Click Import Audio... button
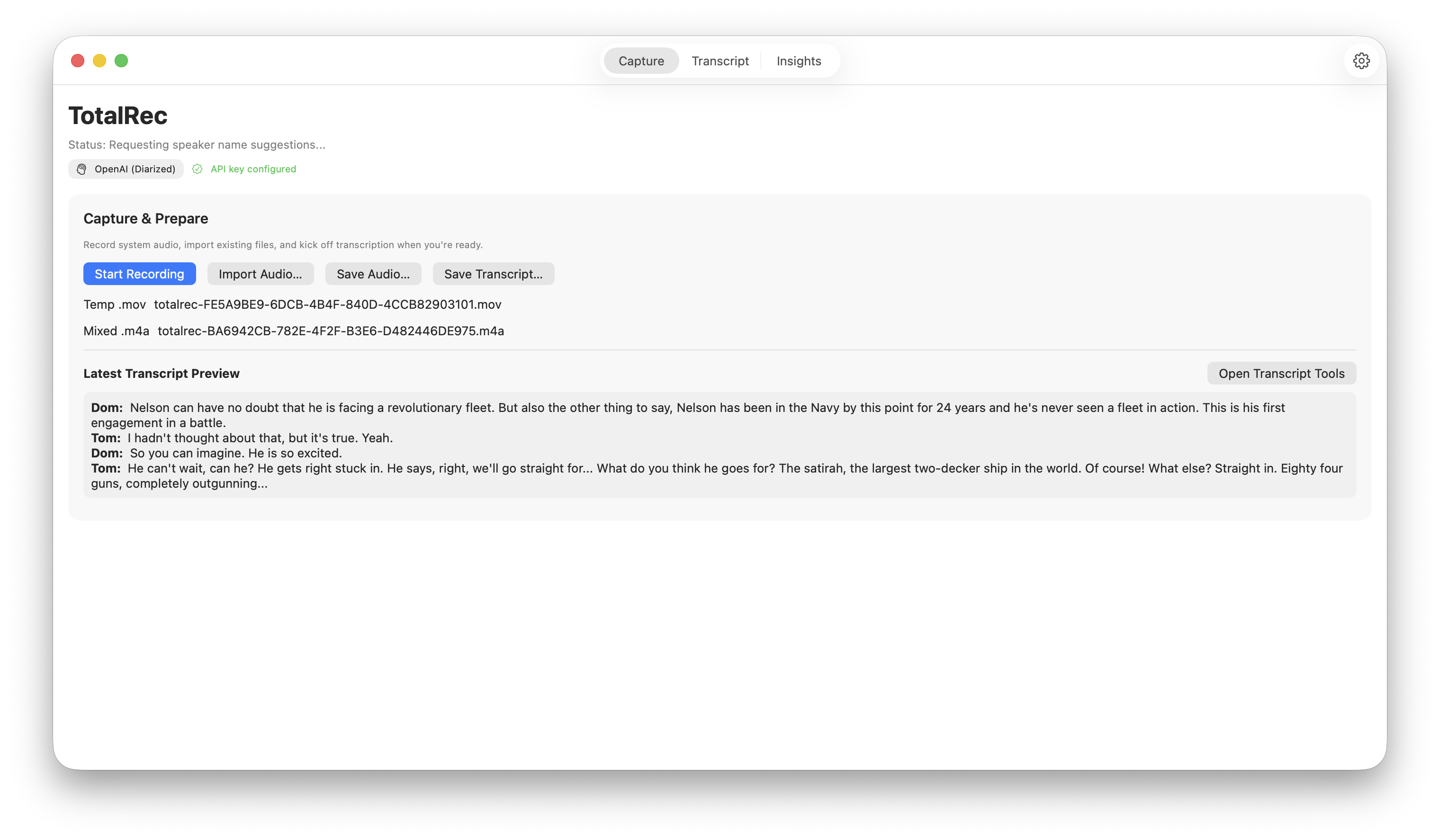Viewport: 1440px width, 840px height. click(261, 274)
